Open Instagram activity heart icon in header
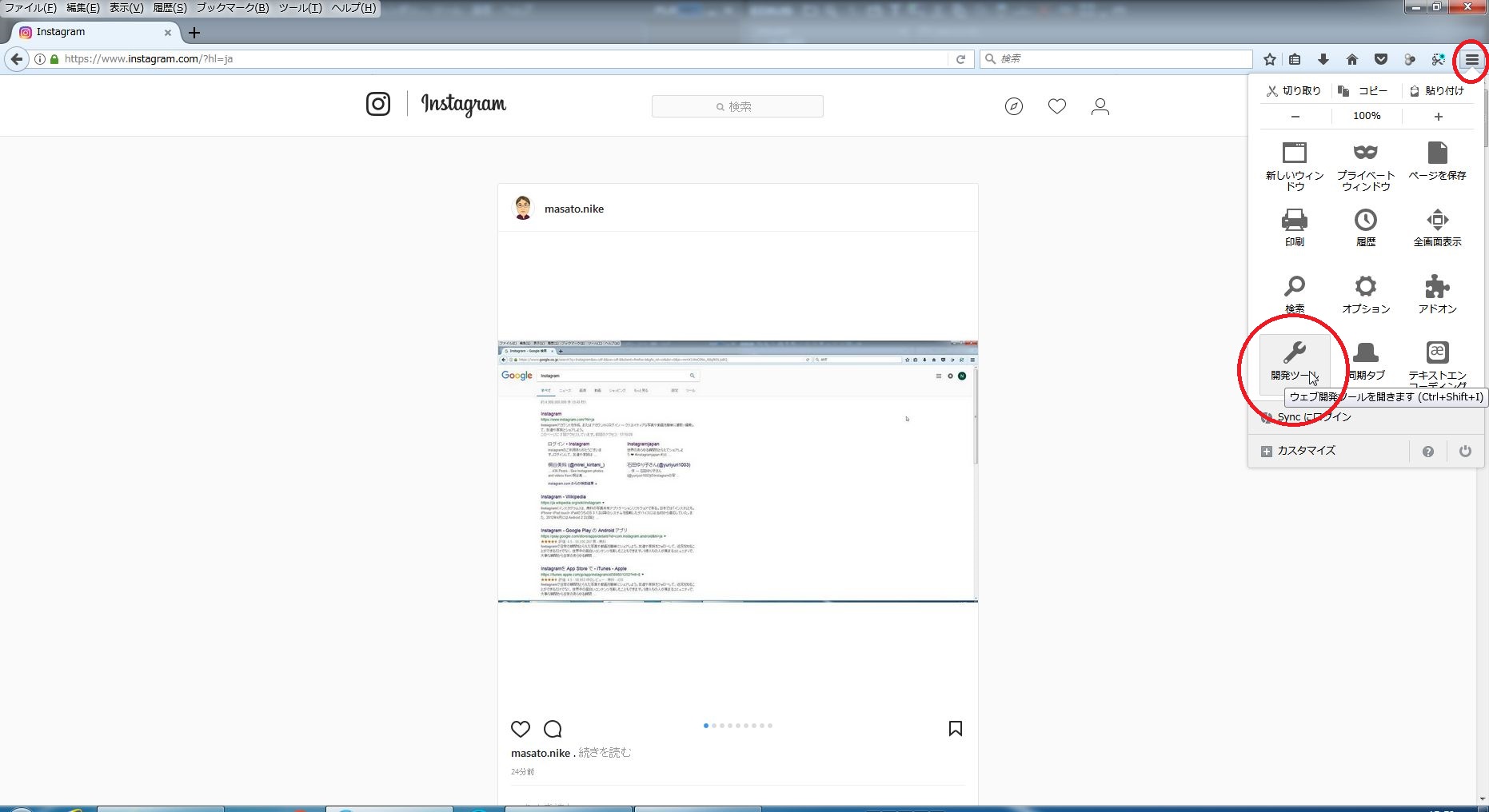This screenshot has width=1489, height=812. point(1057,106)
